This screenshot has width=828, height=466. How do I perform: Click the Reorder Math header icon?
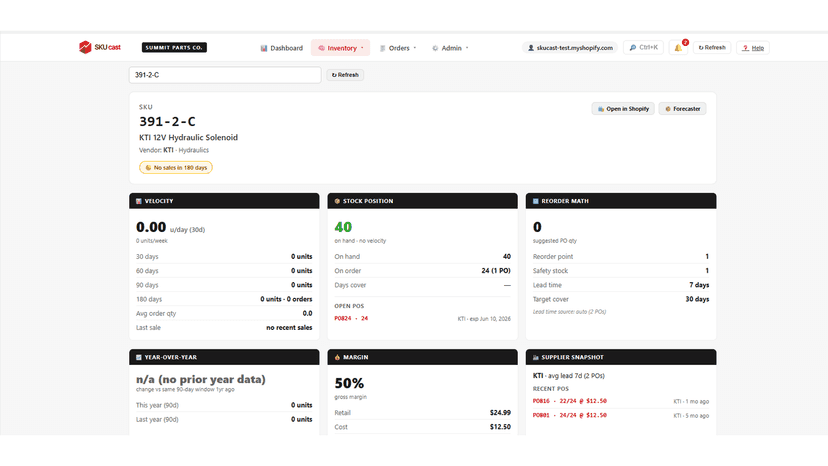[x=535, y=201]
